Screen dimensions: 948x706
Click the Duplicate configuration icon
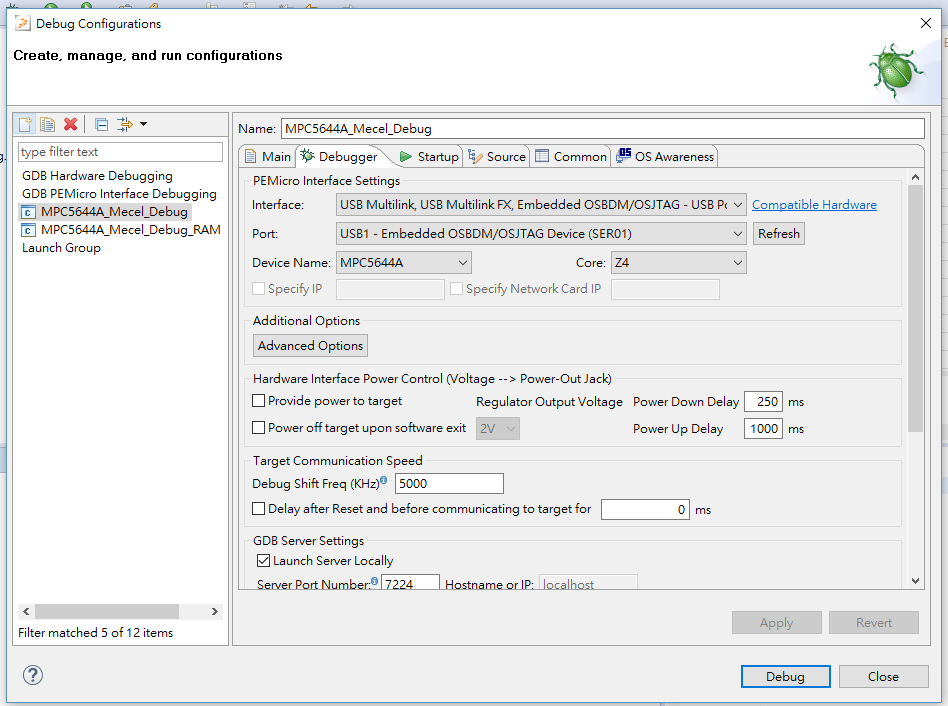click(47, 124)
